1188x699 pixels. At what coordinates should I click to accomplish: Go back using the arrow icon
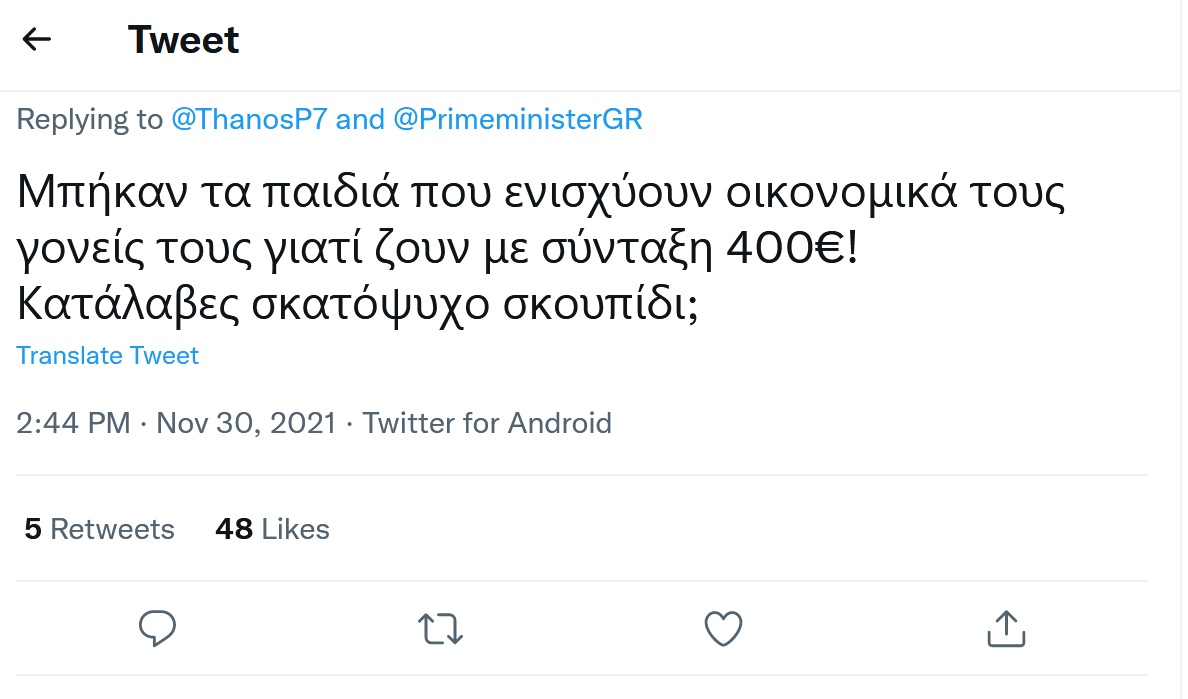click(37, 40)
